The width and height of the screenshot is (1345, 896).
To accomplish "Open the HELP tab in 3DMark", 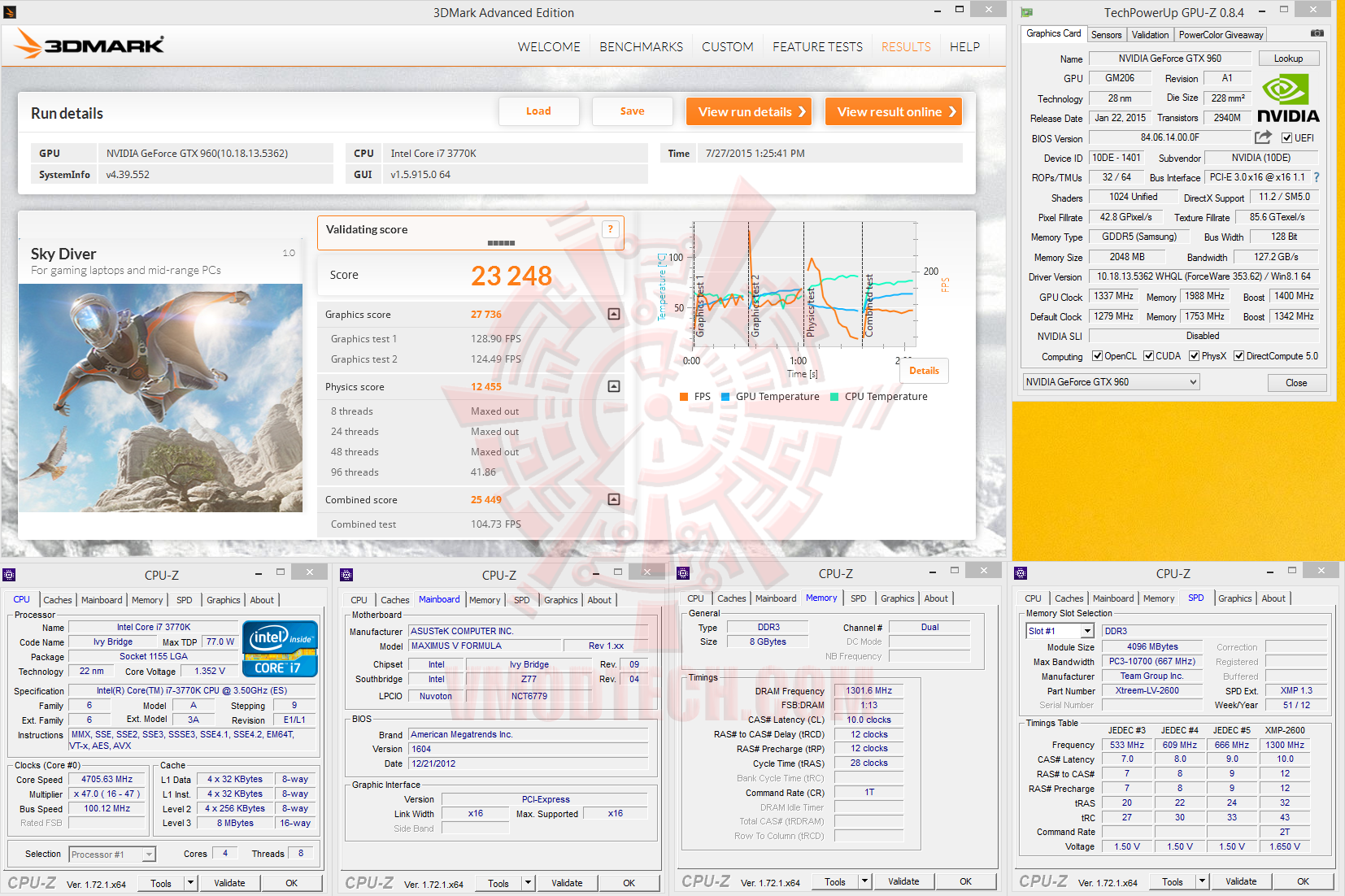I will tap(964, 47).
